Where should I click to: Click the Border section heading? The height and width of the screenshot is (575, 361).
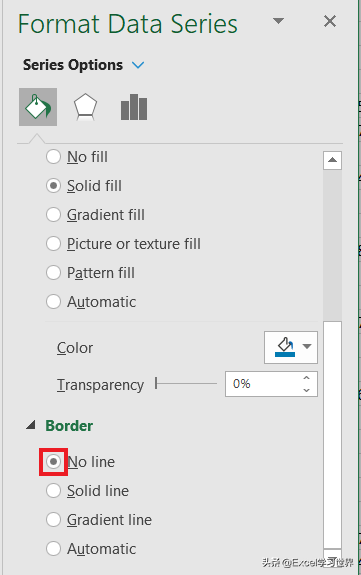click(69, 426)
